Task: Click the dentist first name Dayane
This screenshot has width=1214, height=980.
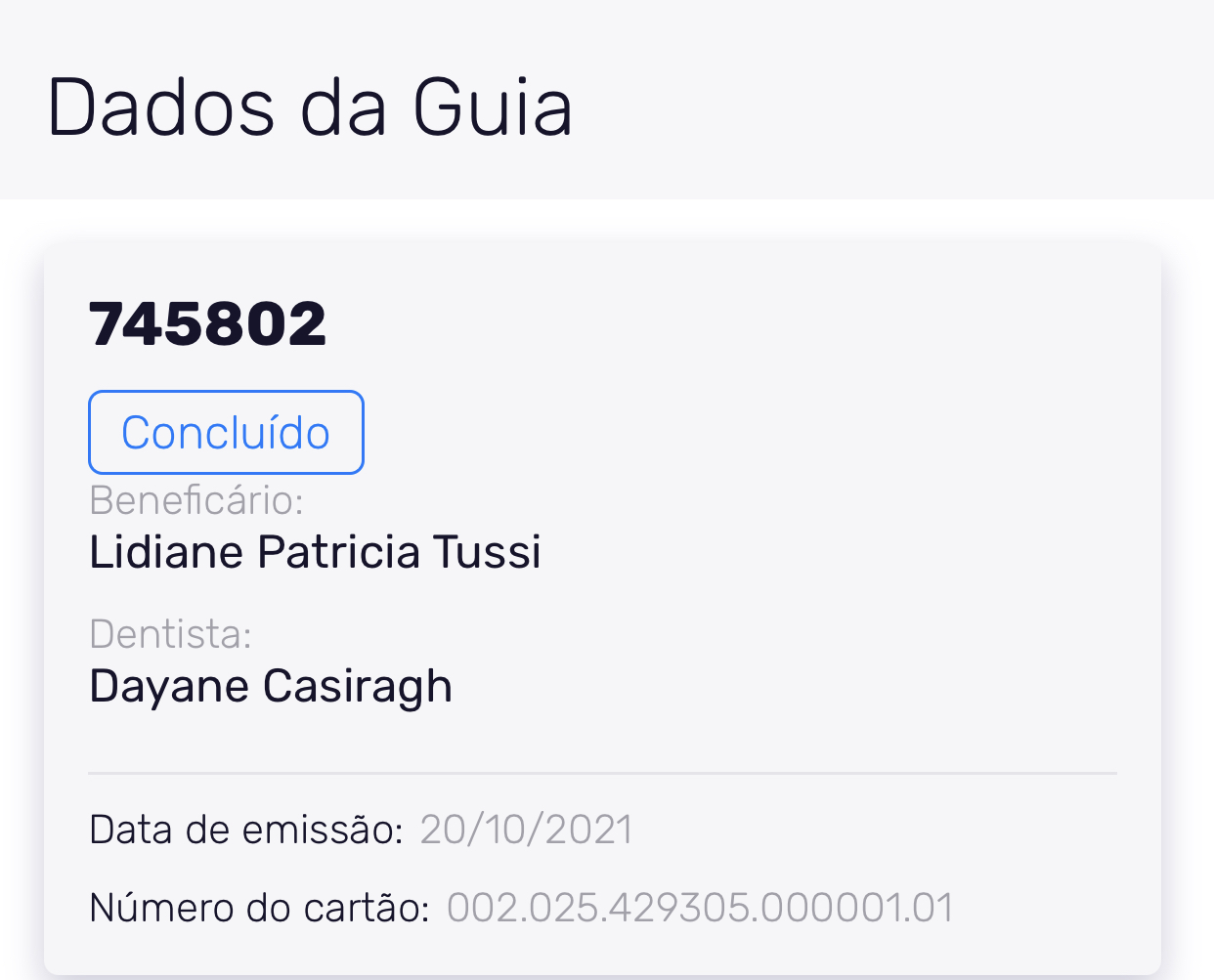Action: tap(169, 686)
